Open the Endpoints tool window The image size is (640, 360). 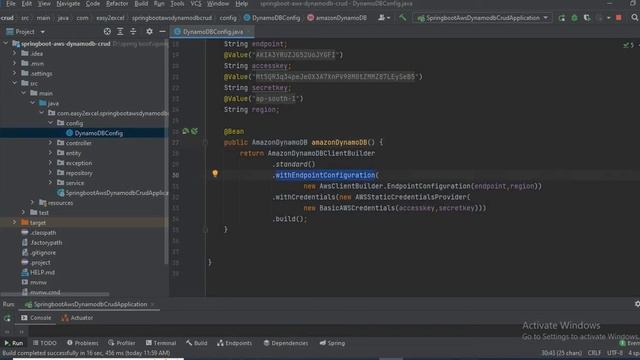click(x=234, y=343)
